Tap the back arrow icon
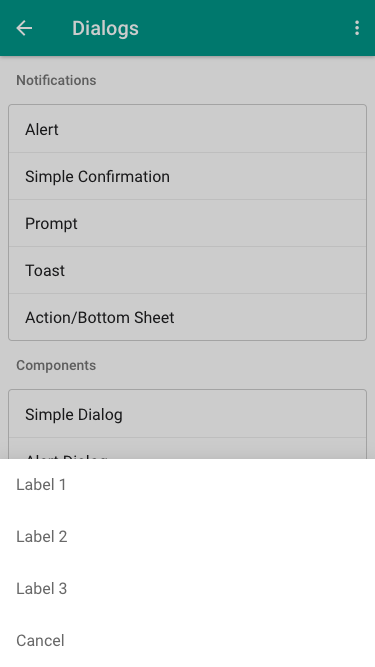This screenshot has height=667, width=375. pos(24,28)
